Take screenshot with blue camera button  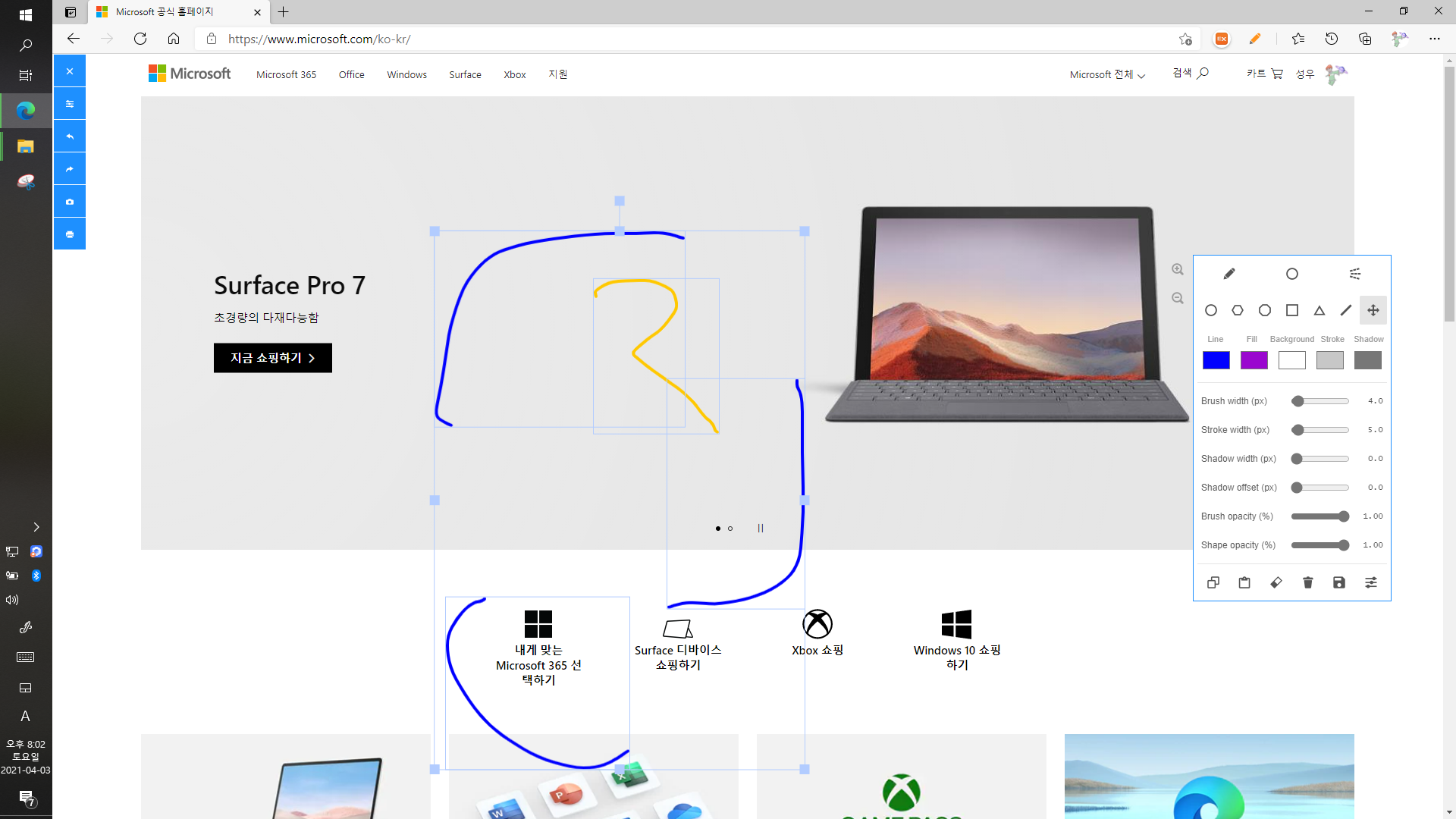(70, 202)
